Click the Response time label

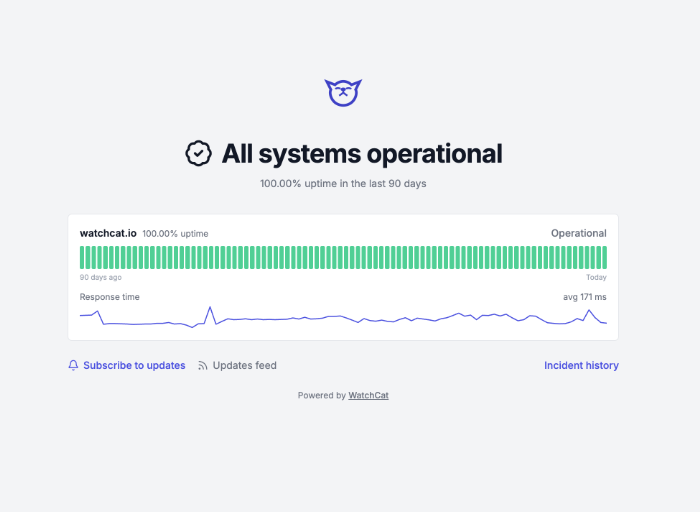[x=109, y=297]
